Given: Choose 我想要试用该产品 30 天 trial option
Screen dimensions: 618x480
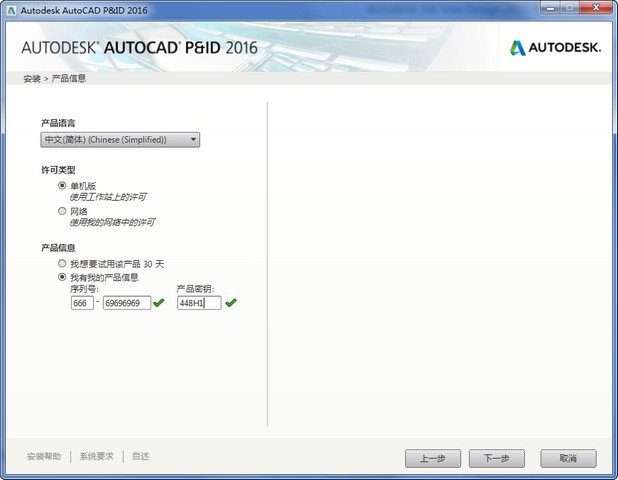Looking at the screenshot, I should pyautogui.click(x=62, y=263).
